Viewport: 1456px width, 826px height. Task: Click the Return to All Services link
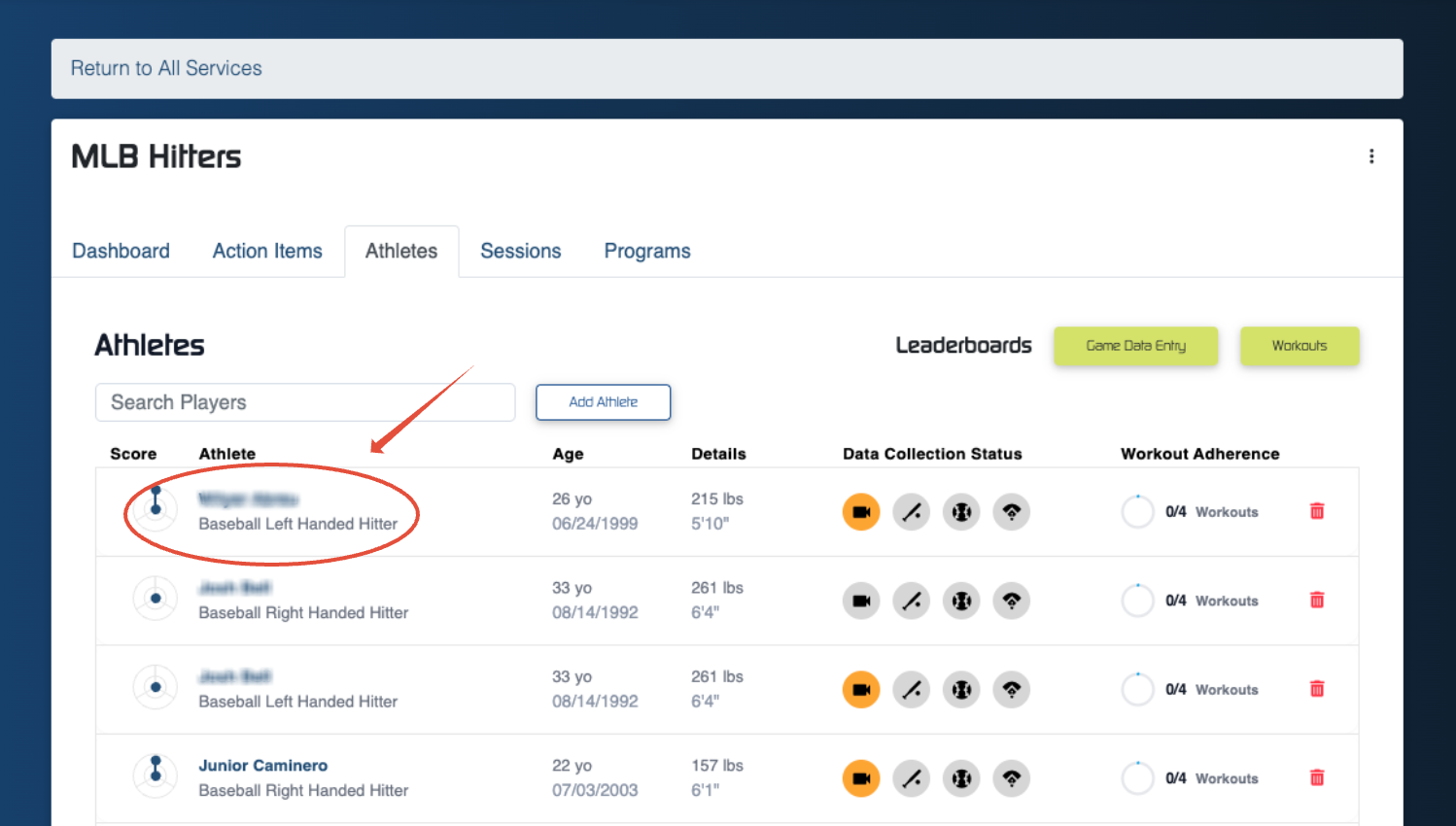[x=166, y=68]
